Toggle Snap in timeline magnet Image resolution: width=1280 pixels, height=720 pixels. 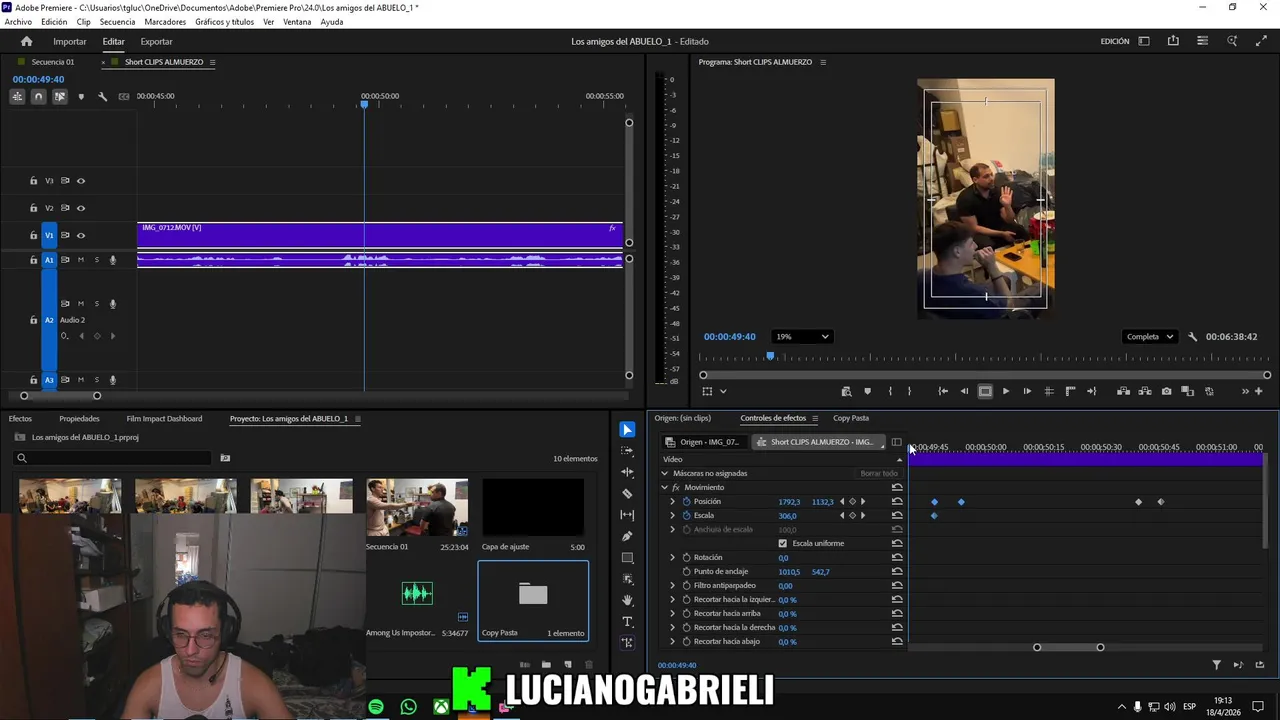click(38, 97)
